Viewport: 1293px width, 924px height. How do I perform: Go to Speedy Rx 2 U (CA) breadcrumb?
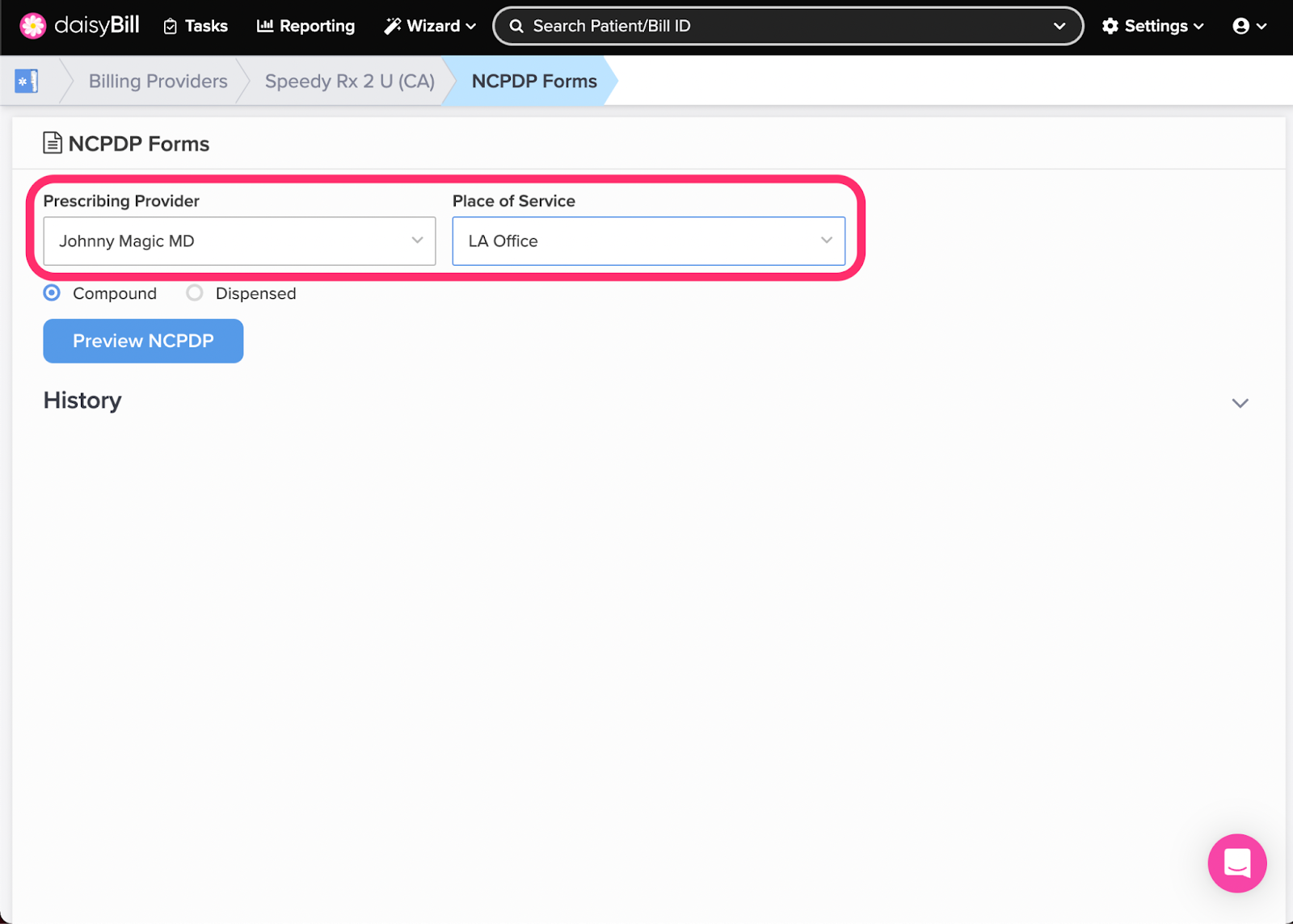(x=350, y=81)
